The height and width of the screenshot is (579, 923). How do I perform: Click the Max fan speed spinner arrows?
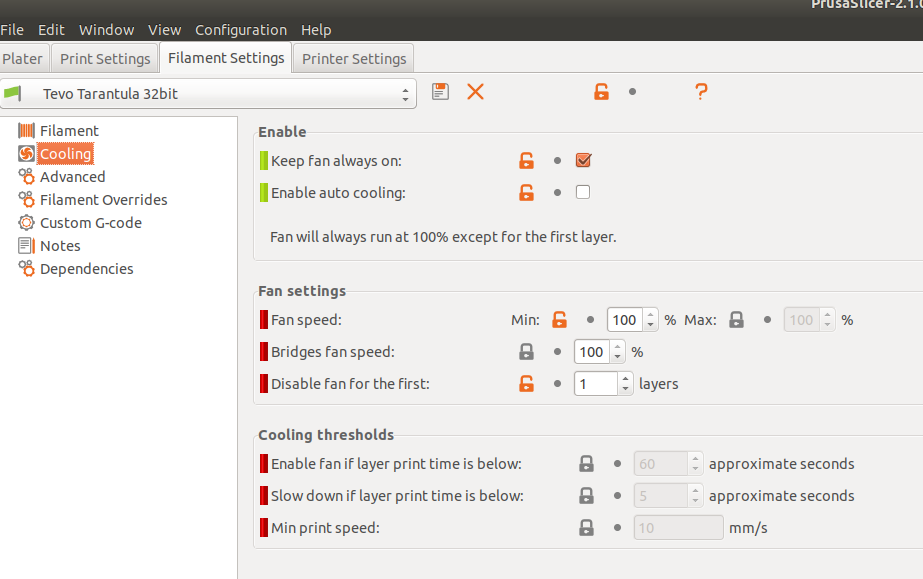[x=827, y=320]
